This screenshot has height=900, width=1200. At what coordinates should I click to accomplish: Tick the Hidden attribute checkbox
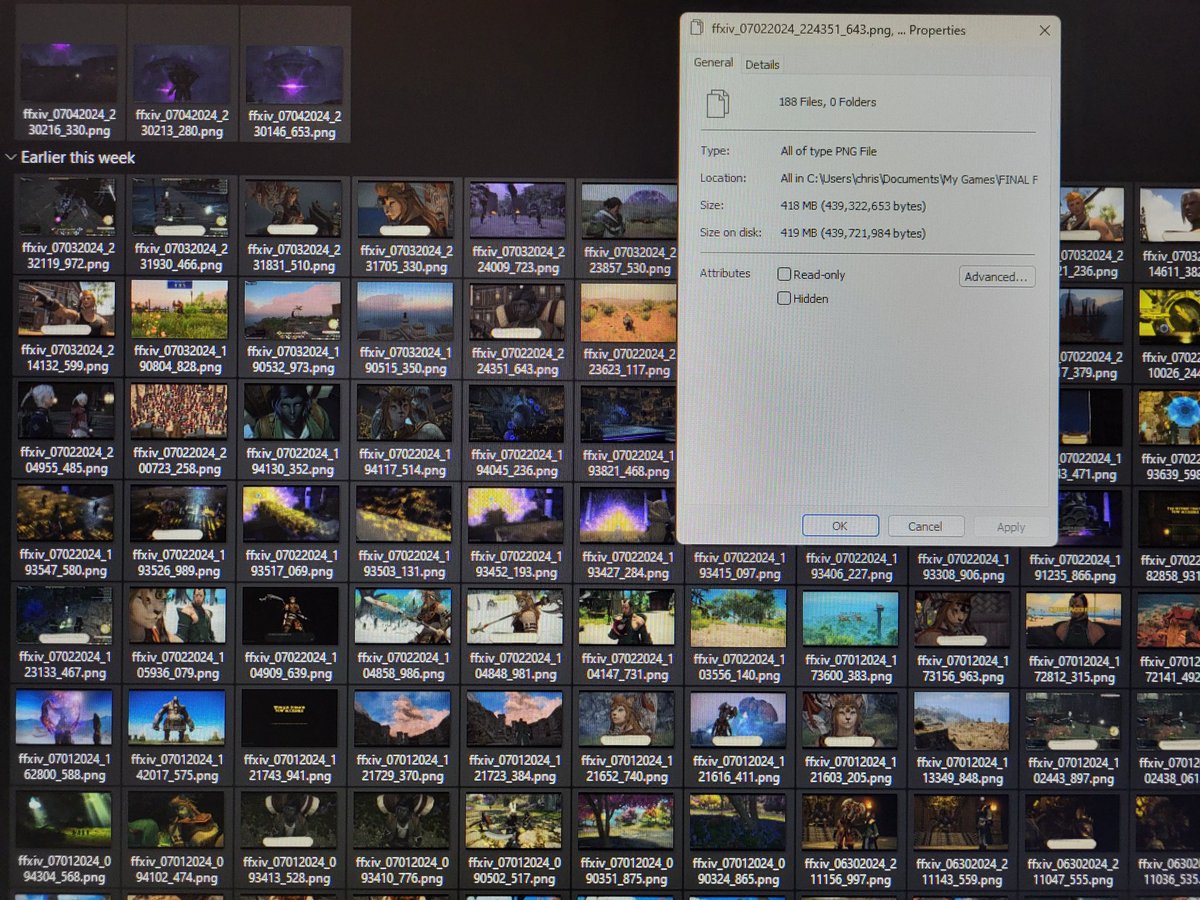point(785,298)
